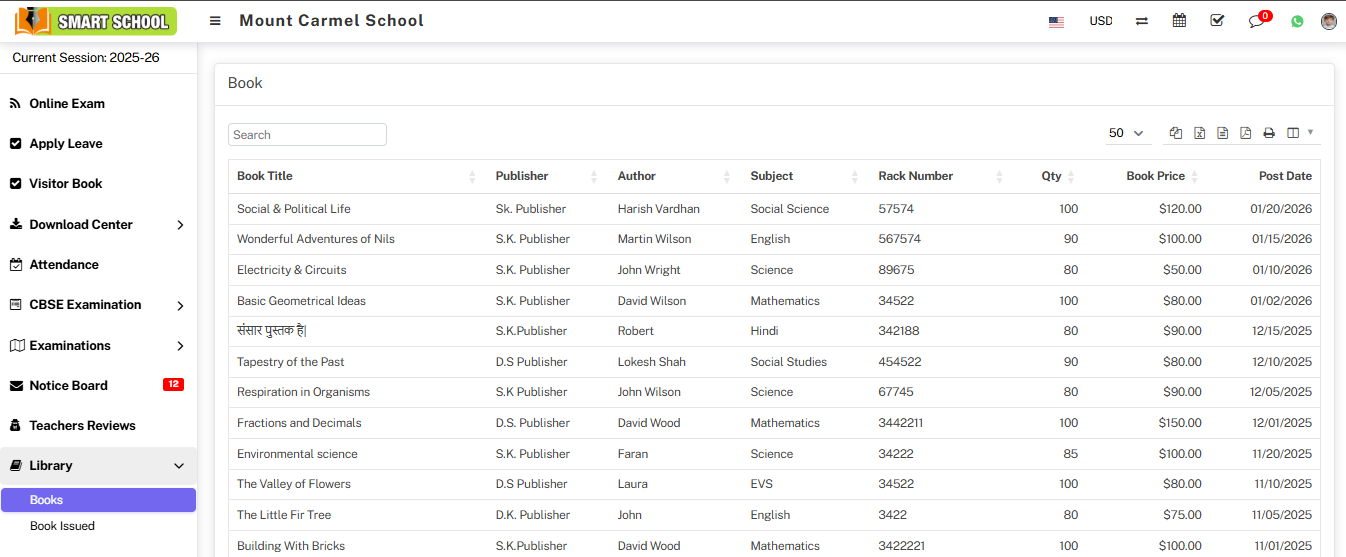1346x557 pixels.
Task: Select 'Social & Political Life' book title
Action: pyautogui.click(x=294, y=209)
